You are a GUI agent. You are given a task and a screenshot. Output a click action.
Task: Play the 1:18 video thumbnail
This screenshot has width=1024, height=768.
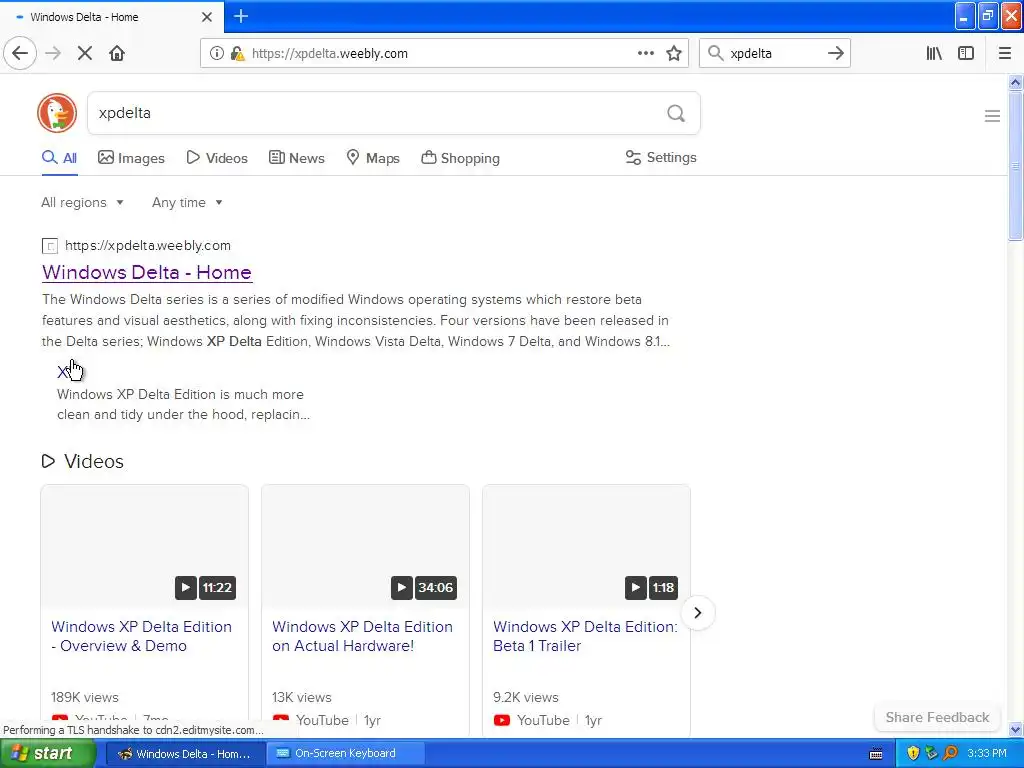[586, 547]
